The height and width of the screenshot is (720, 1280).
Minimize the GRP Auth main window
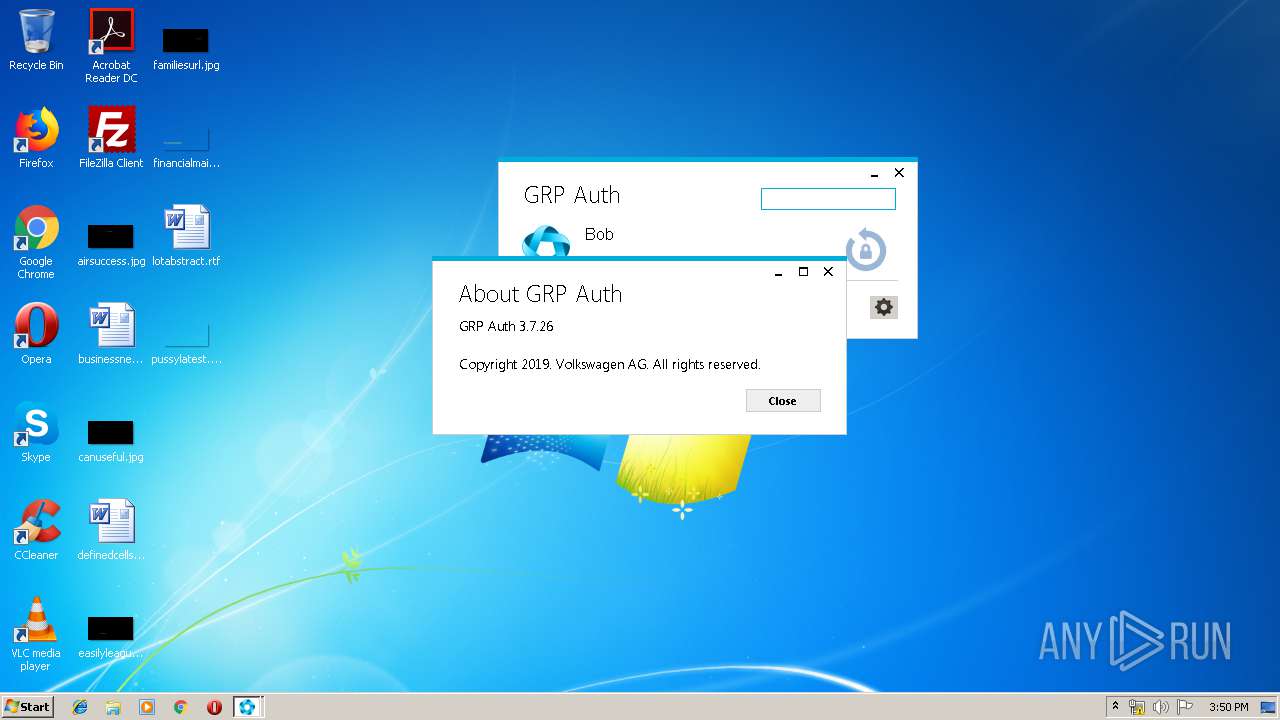pyautogui.click(x=874, y=173)
